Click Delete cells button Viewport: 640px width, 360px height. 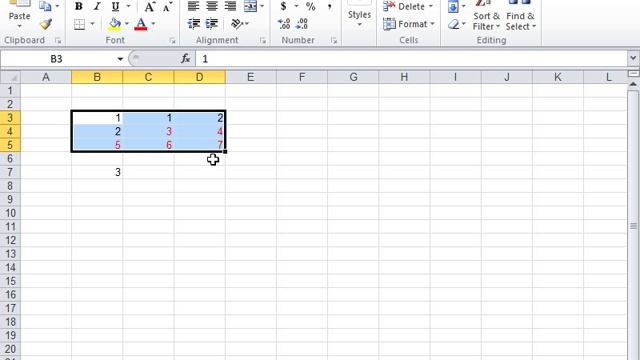[x=408, y=6]
